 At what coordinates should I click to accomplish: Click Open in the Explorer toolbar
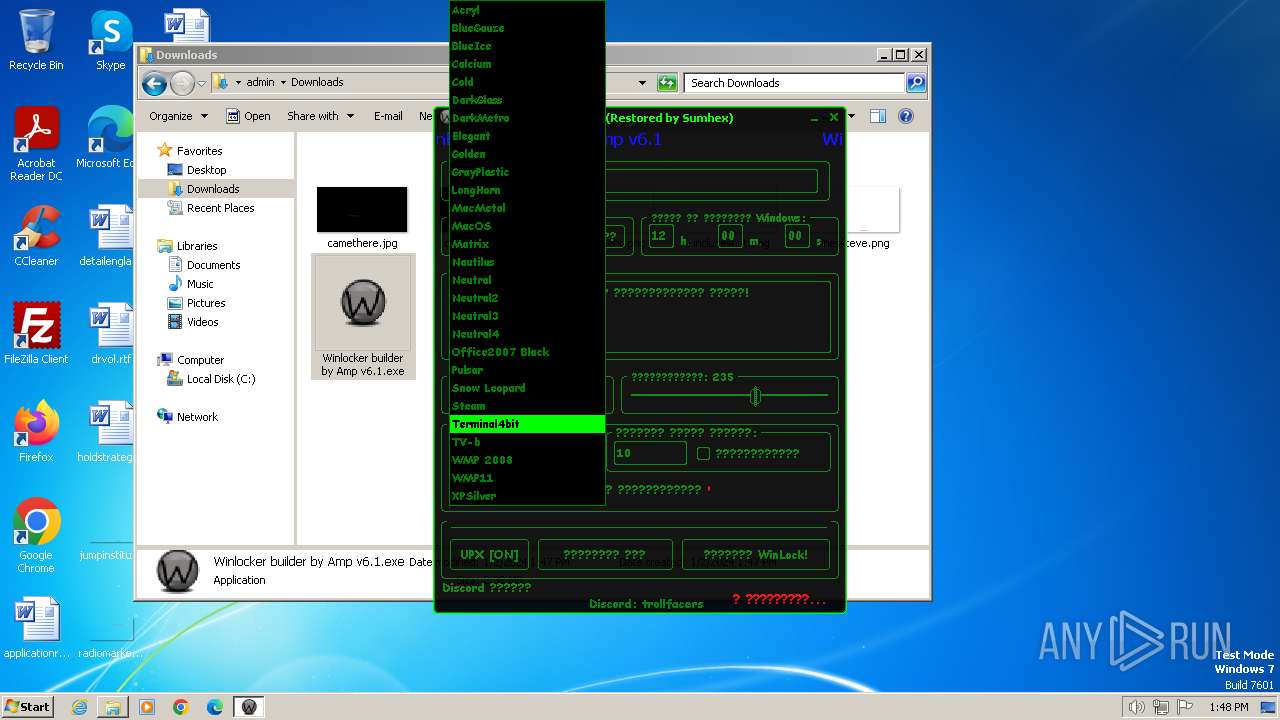tap(248, 116)
